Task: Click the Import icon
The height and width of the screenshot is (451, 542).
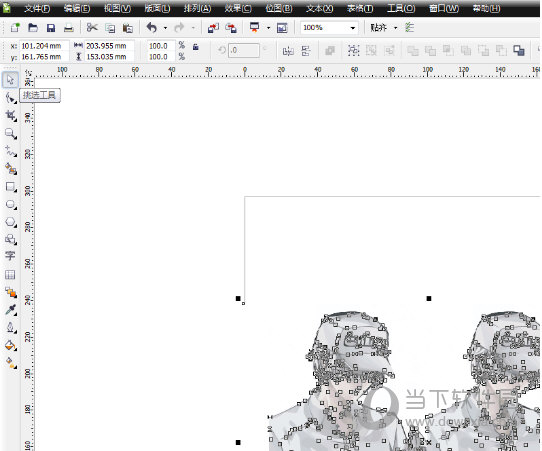Action: point(213,28)
